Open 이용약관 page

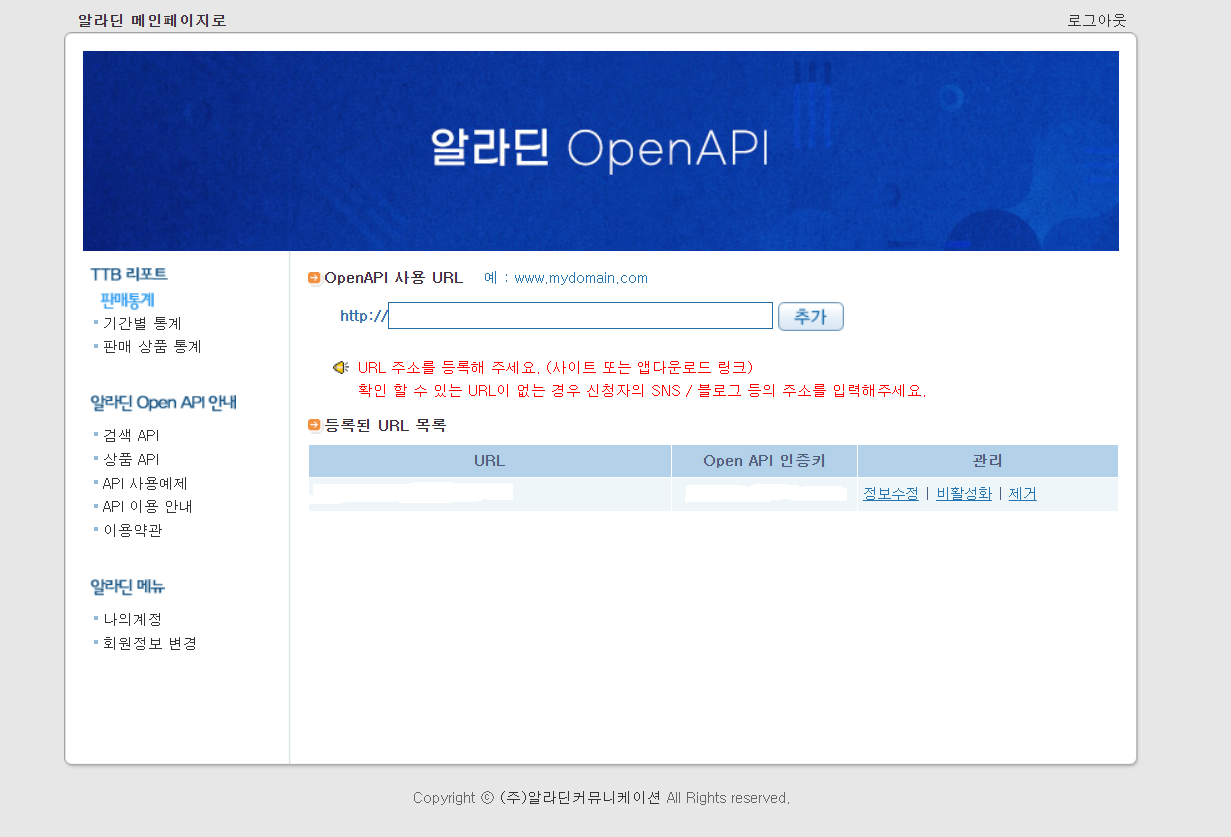pos(132,530)
